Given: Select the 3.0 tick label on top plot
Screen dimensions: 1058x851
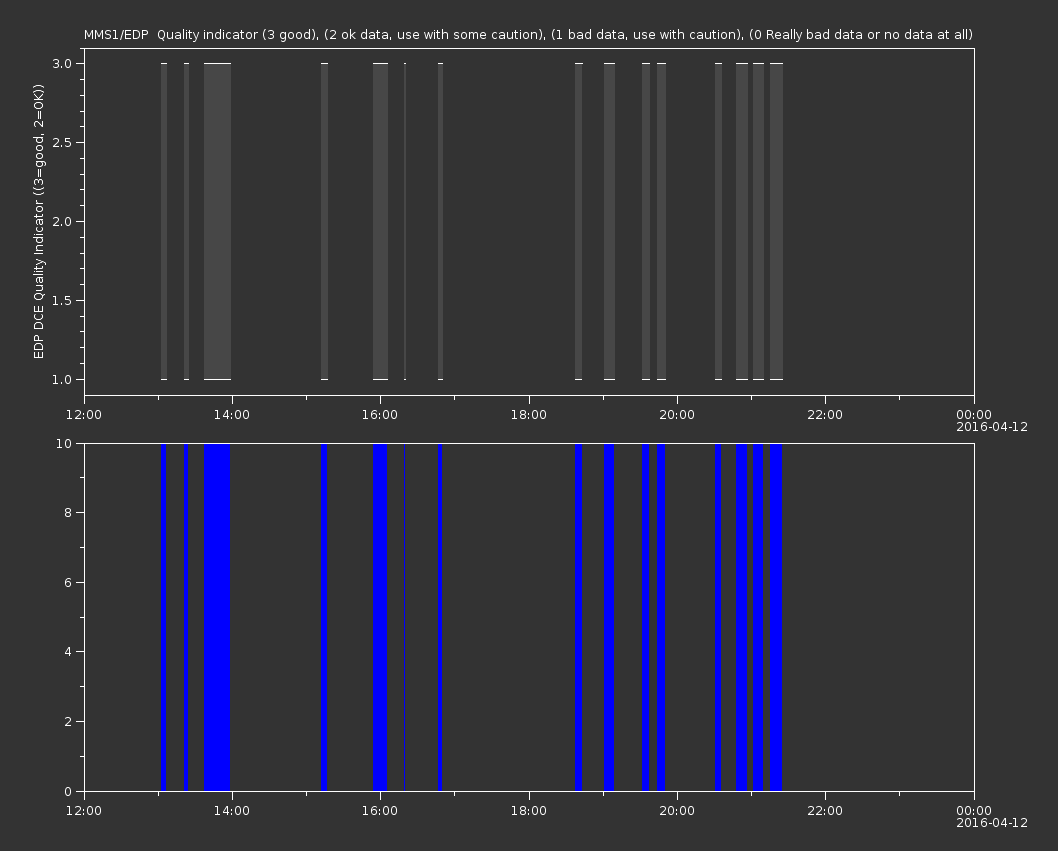Looking at the screenshot, I should (x=62, y=63).
